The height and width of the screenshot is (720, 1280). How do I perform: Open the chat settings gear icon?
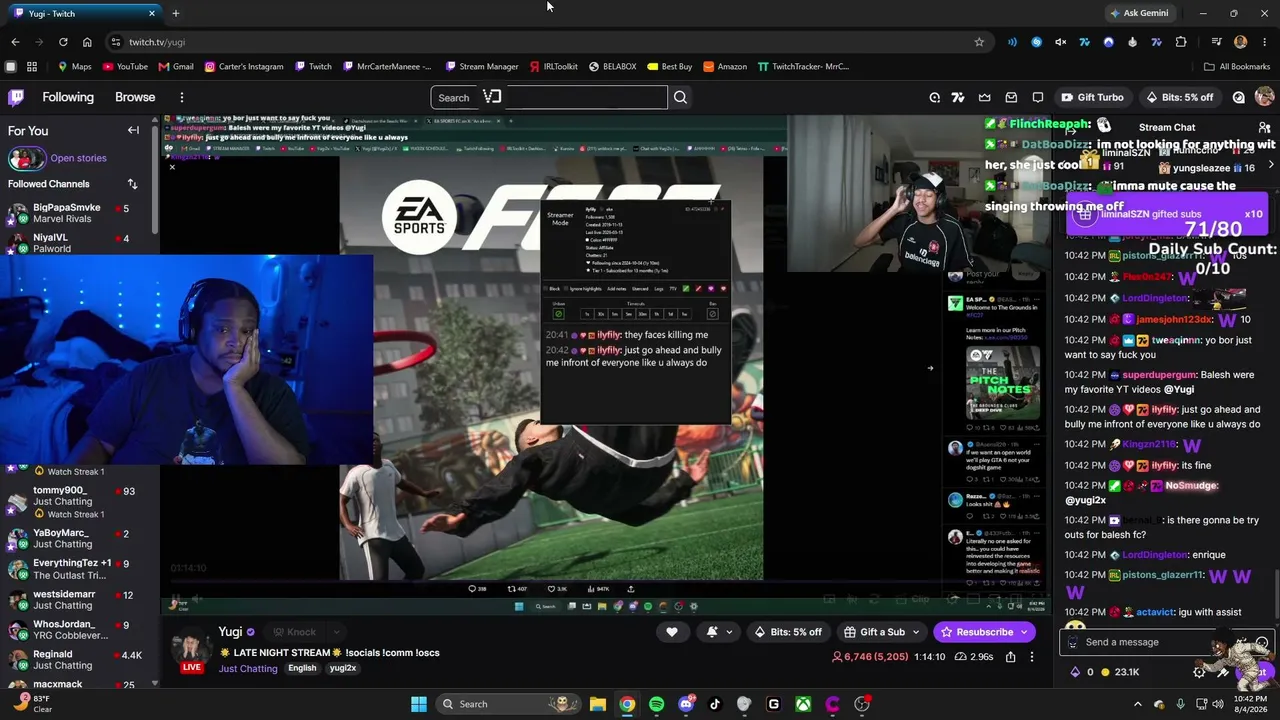tap(1199, 672)
